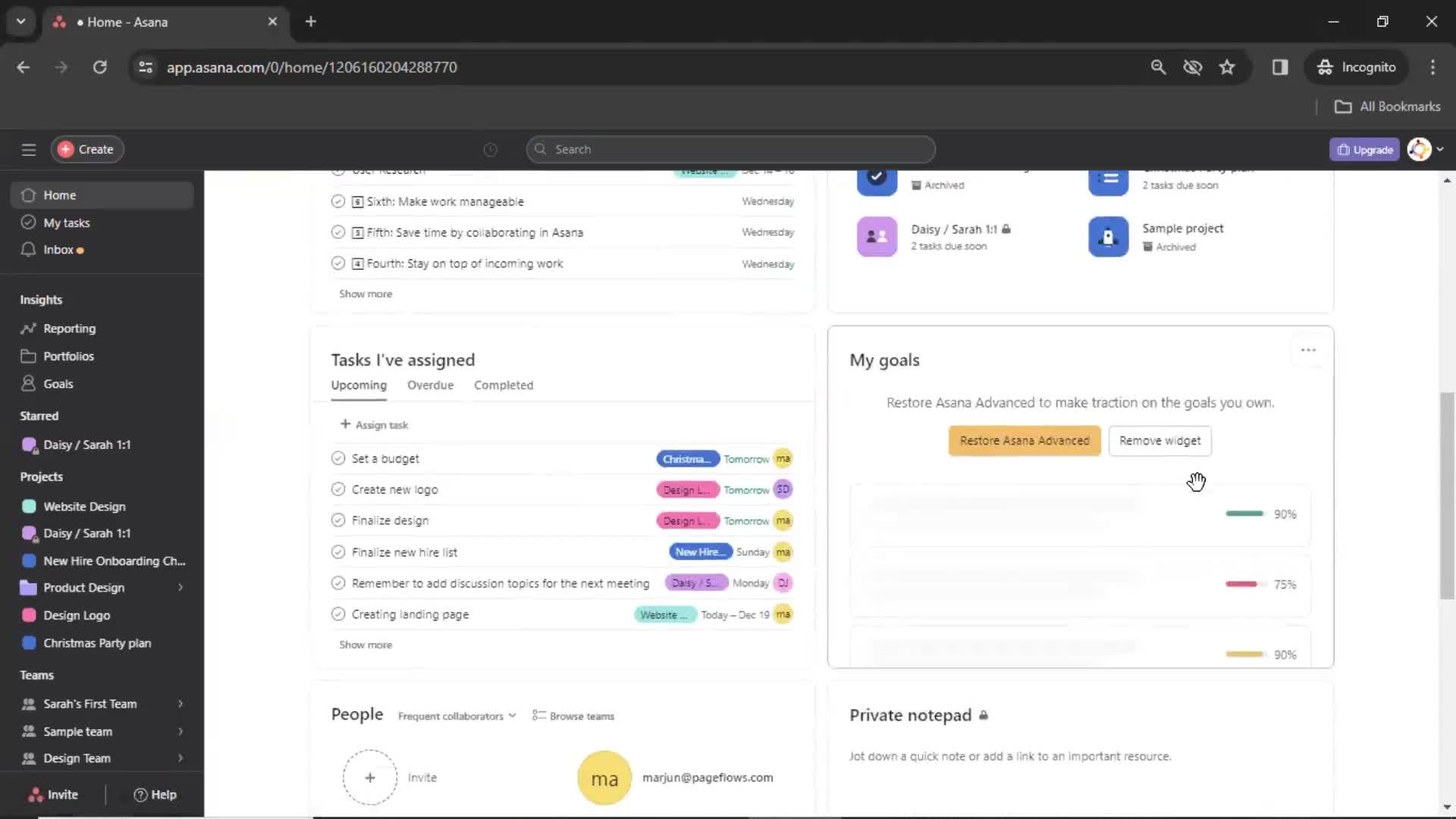Switch to Overdue tasks tab
This screenshot has height=819, width=1456.
tap(430, 384)
